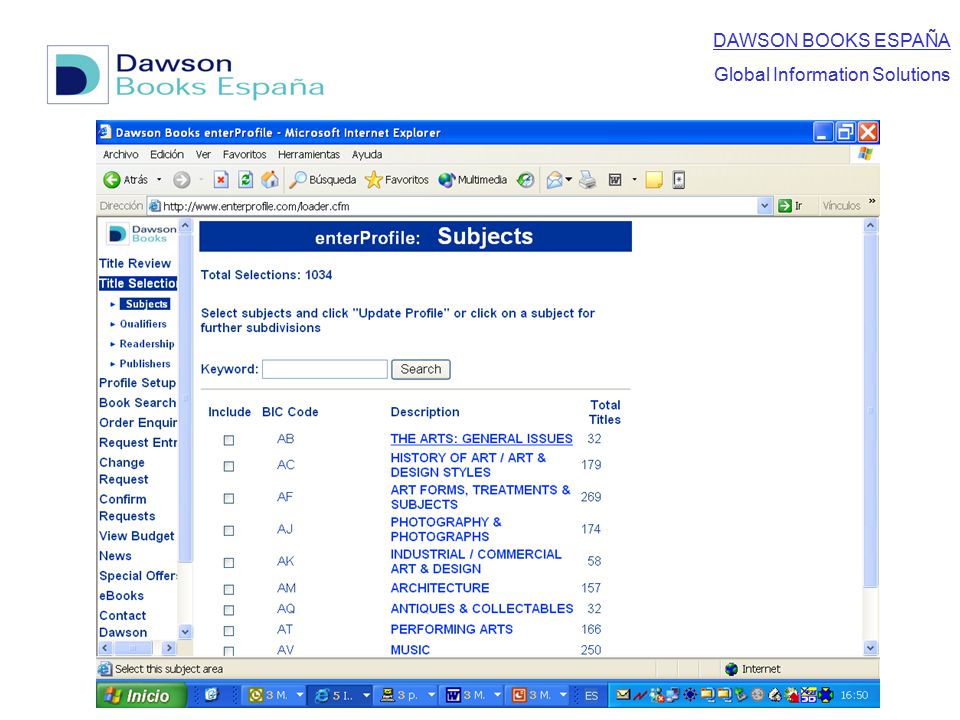960x720 pixels.
Task: Click the Atrás back arrow icon
Action: [111, 180]
